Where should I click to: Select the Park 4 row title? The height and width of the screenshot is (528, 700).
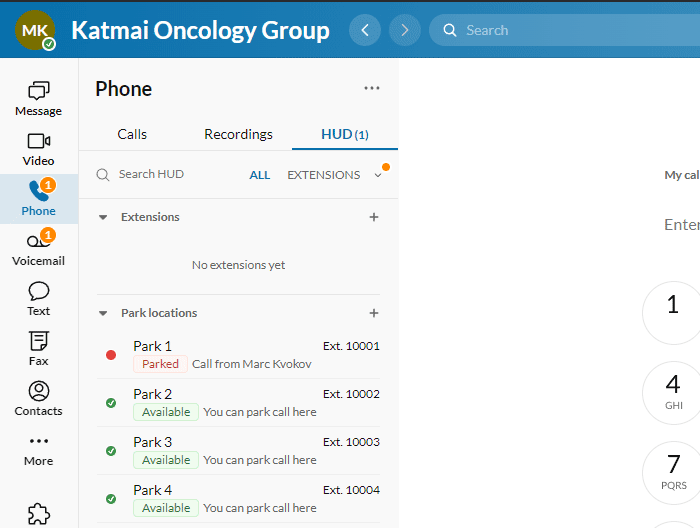[152, 490]
